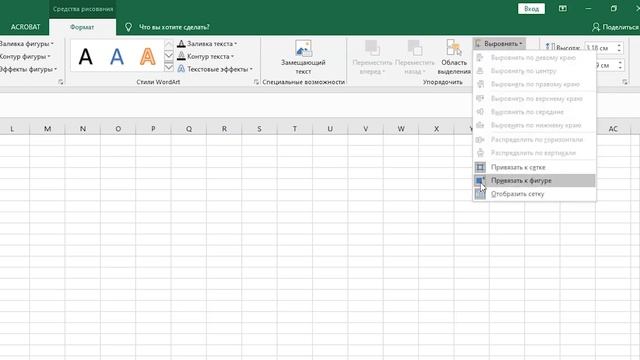640x360 pixels.
Task: Expand the WordArt styles gallery More arrow
Action: click(x=169, y=68)
